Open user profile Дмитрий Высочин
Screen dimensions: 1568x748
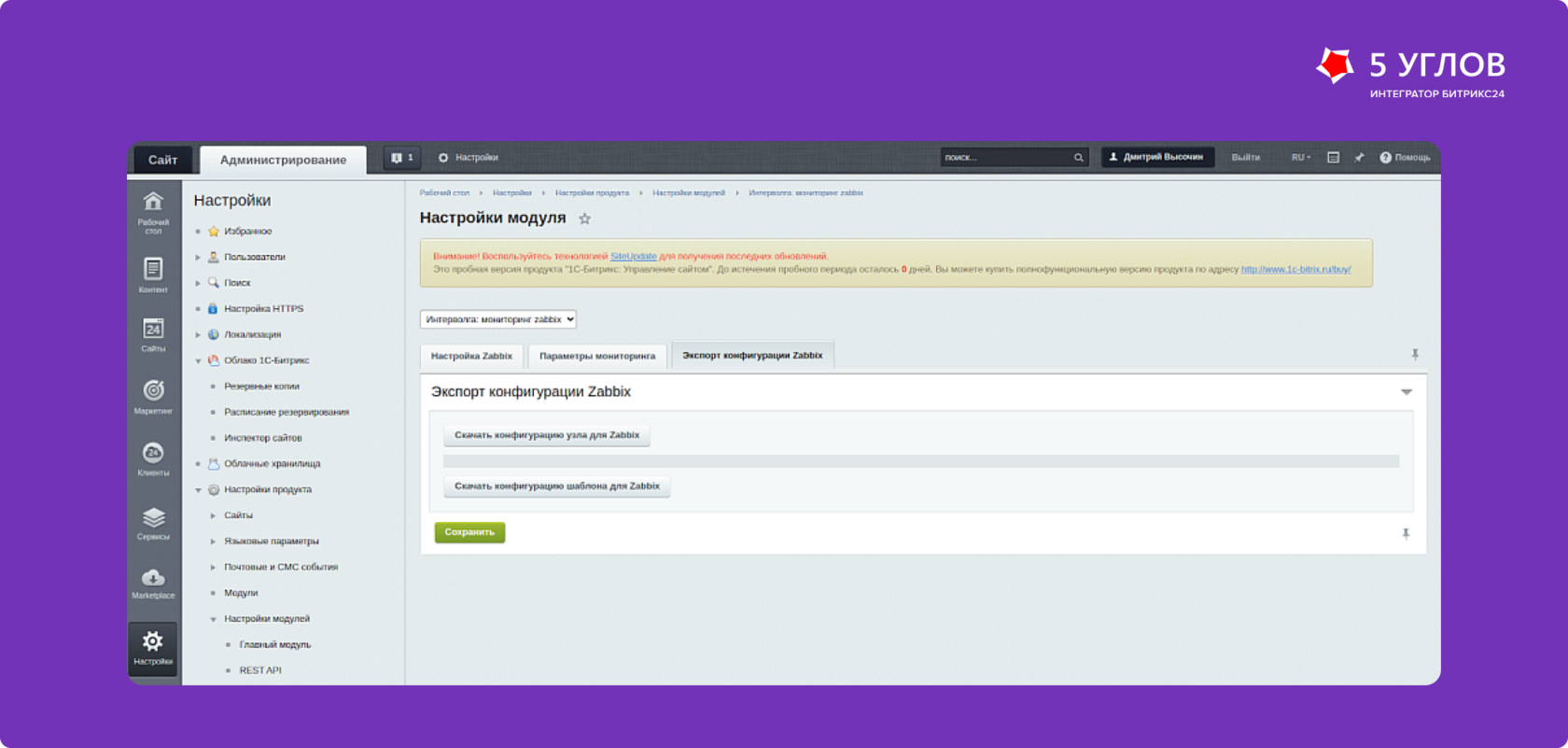pyautogui.click(x=1157, y=157)
